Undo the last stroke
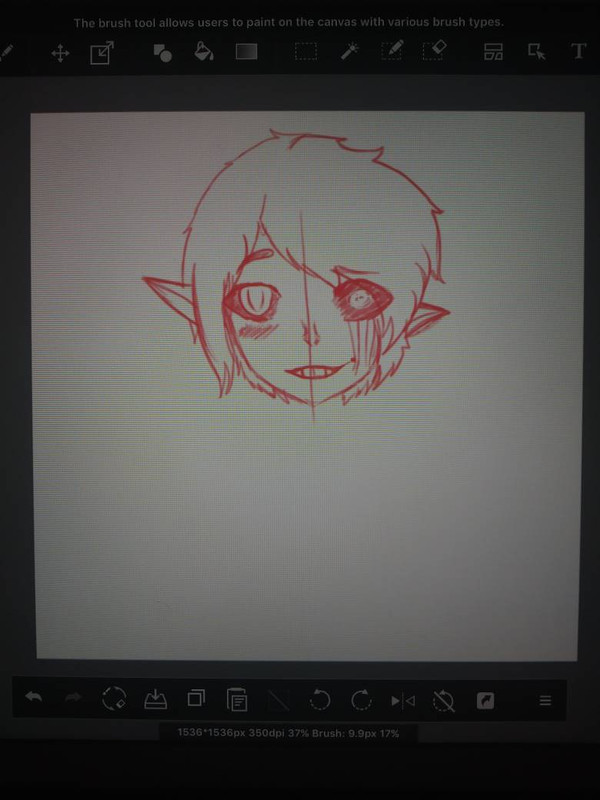The width and height of the screenshot is (600, 800). coord(34,696)
